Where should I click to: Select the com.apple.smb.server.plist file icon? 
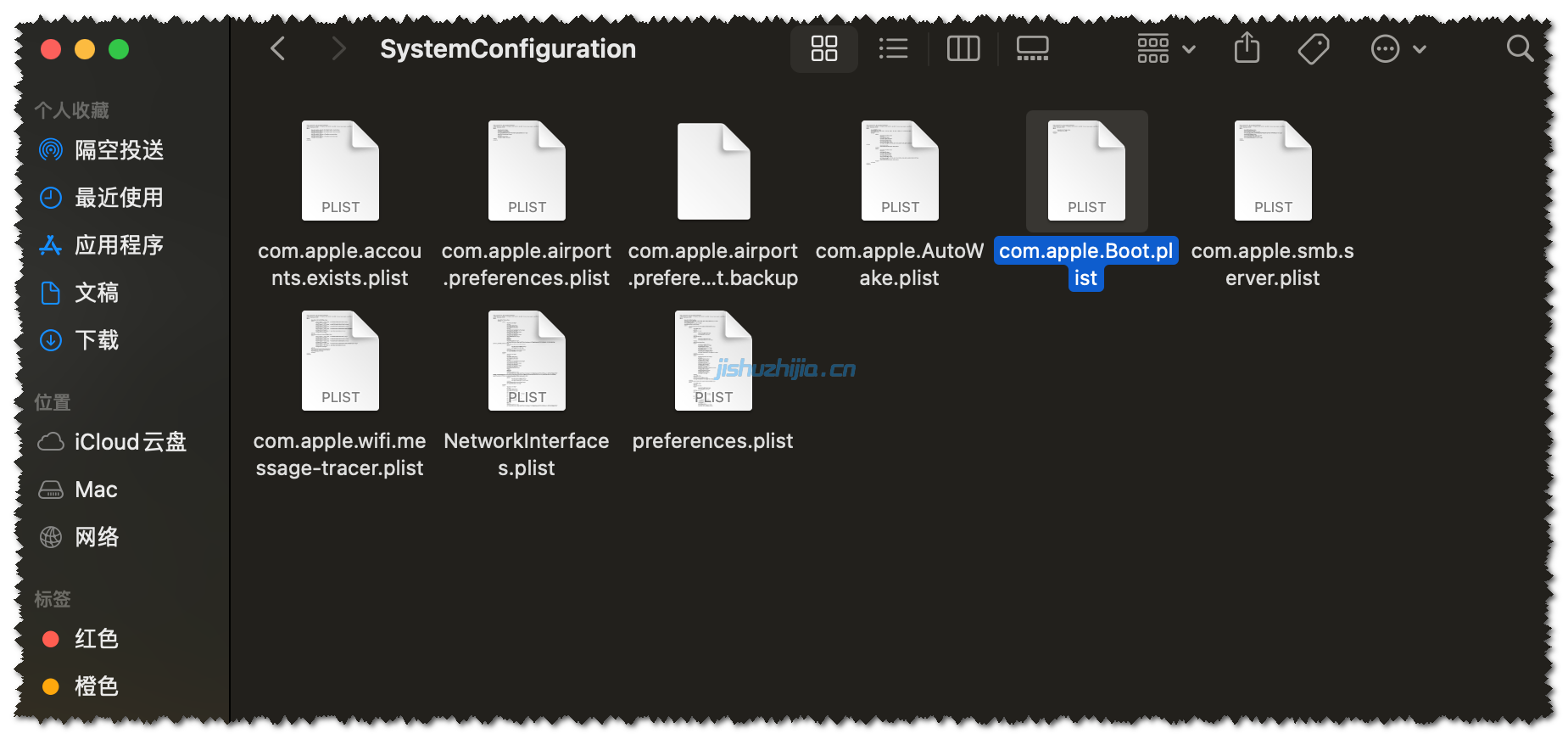pyautogui.click(x=1273, y=171)
